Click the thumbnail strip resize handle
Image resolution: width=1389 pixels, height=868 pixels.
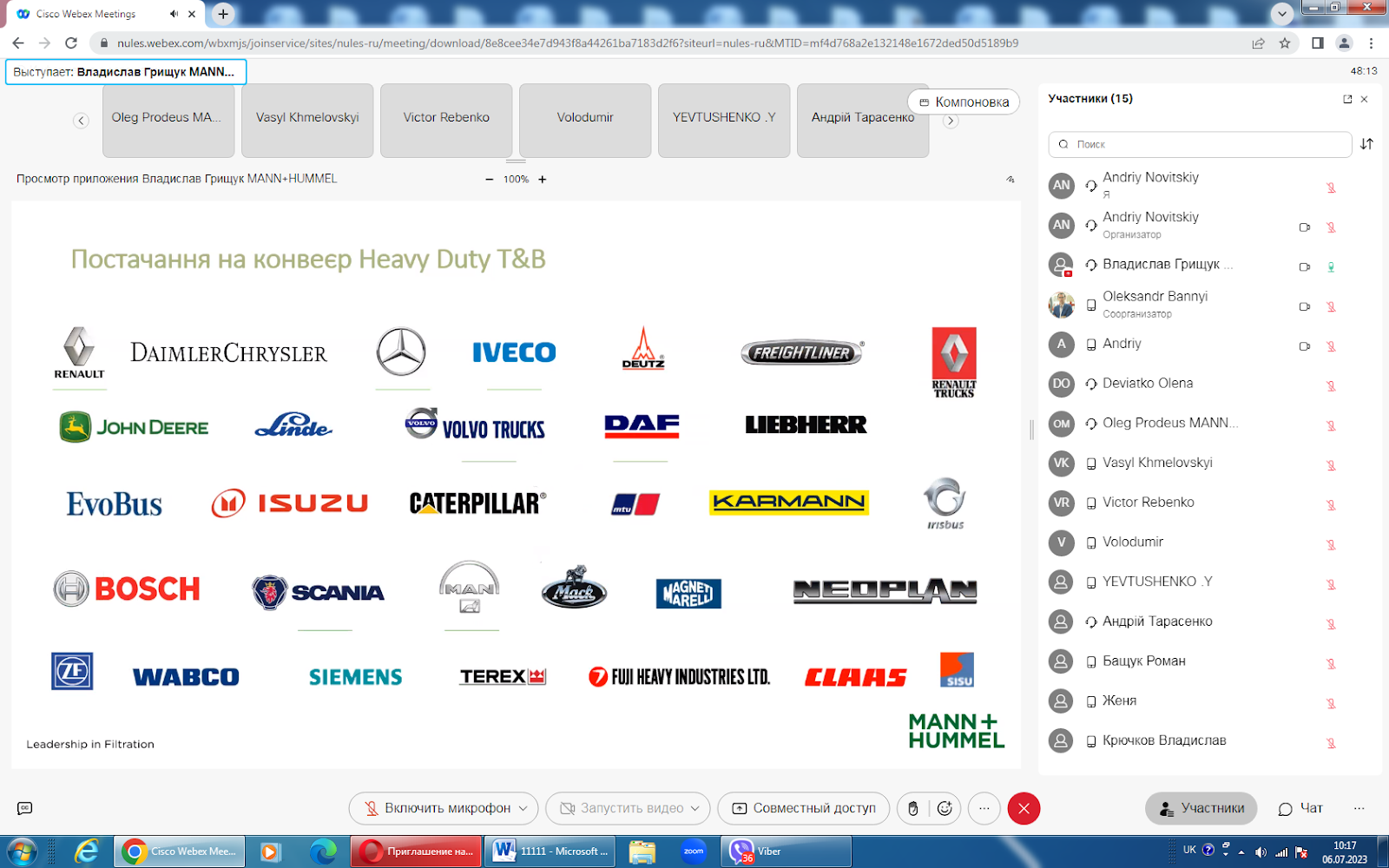(x=516, y=161)
